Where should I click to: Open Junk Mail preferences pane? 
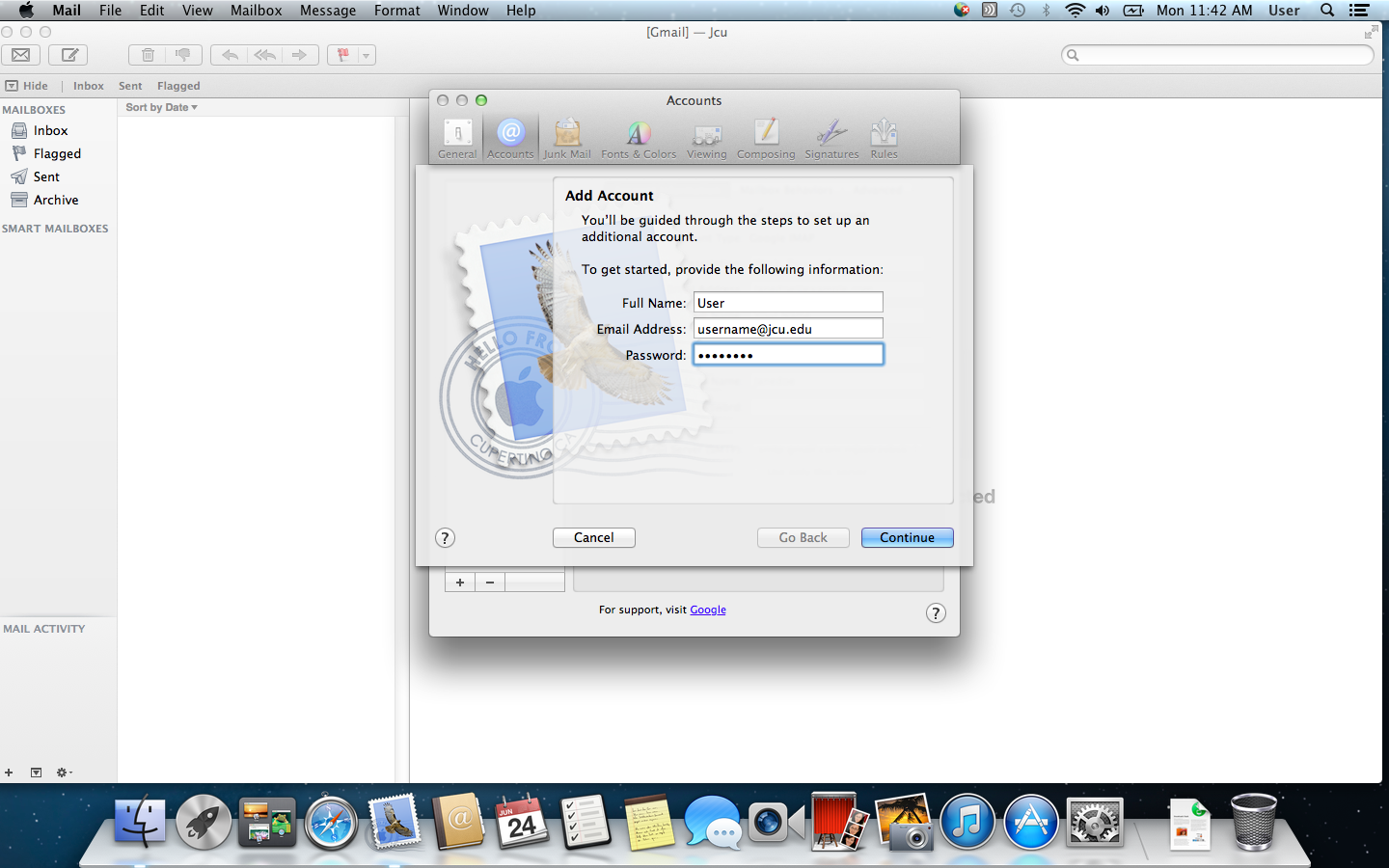[567, 139]
